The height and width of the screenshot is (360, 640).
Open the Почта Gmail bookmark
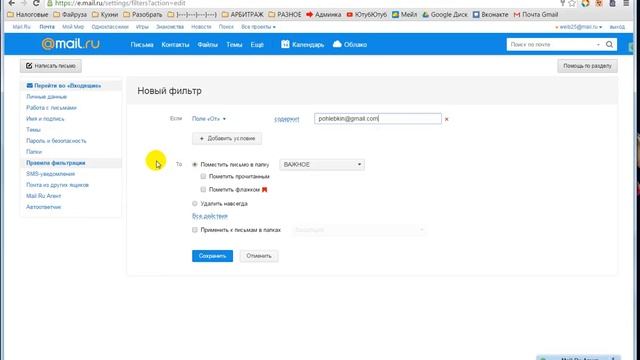[536, 14]
